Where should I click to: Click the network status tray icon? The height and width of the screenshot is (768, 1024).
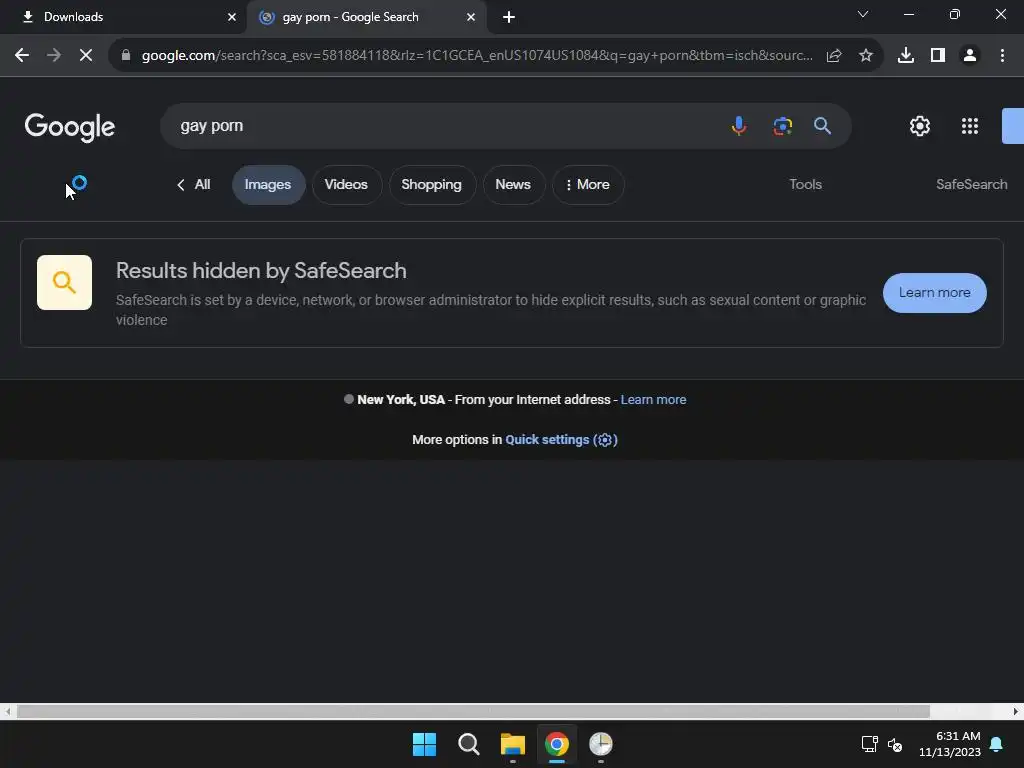point(869,744)
